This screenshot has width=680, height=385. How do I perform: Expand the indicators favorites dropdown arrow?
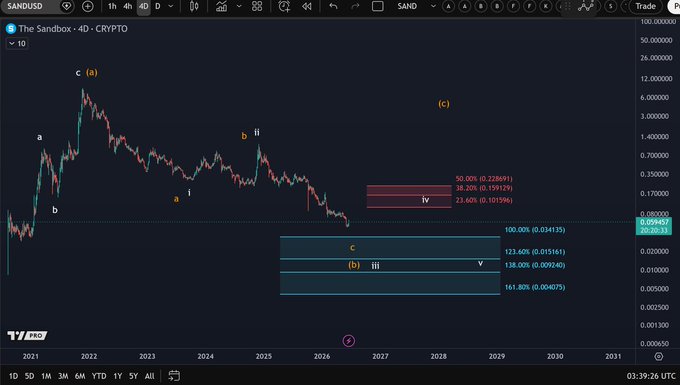click(x=239, y=6)
